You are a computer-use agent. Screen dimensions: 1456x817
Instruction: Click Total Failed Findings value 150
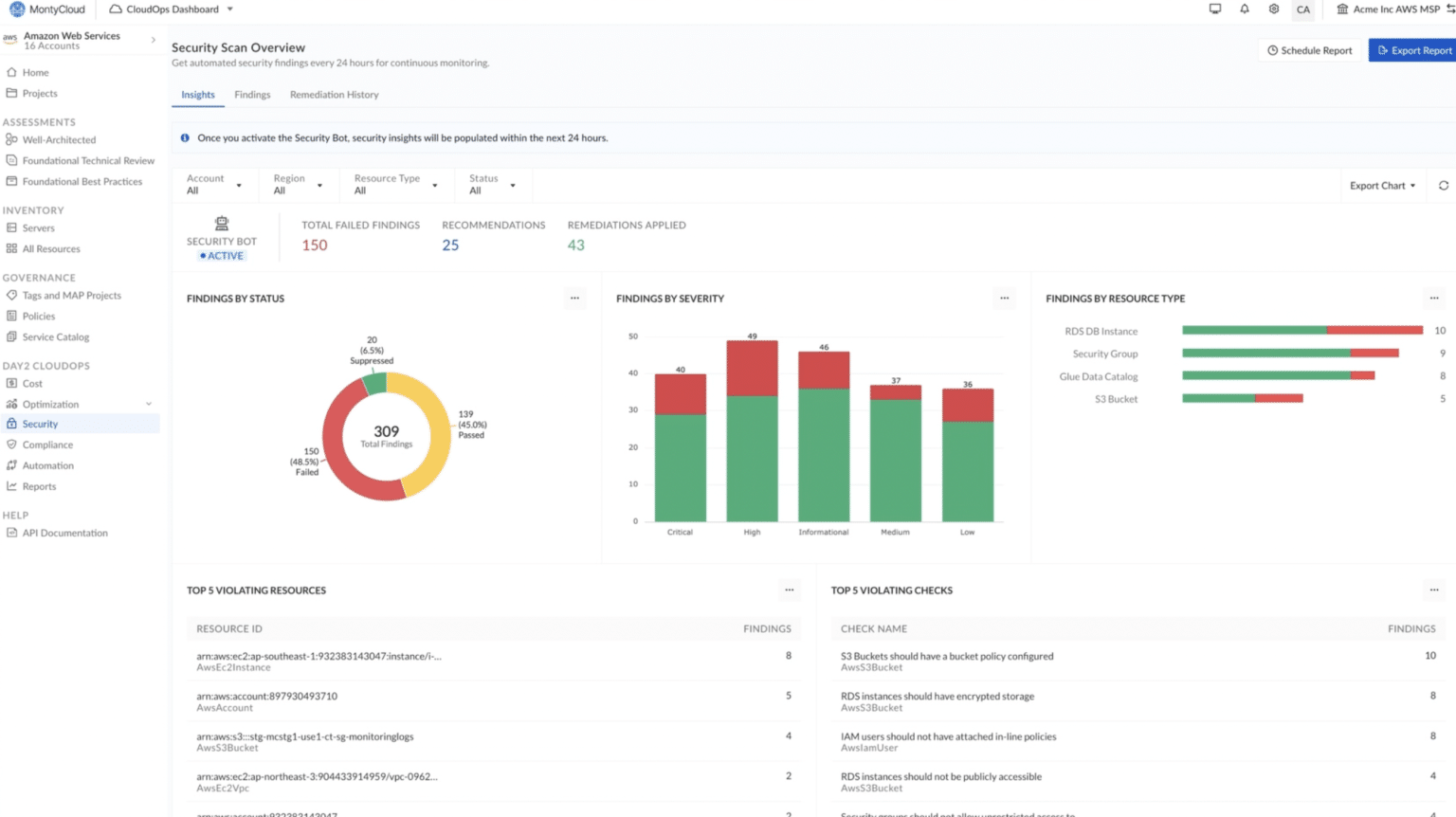pyautogui.click(x=315, y=245)
